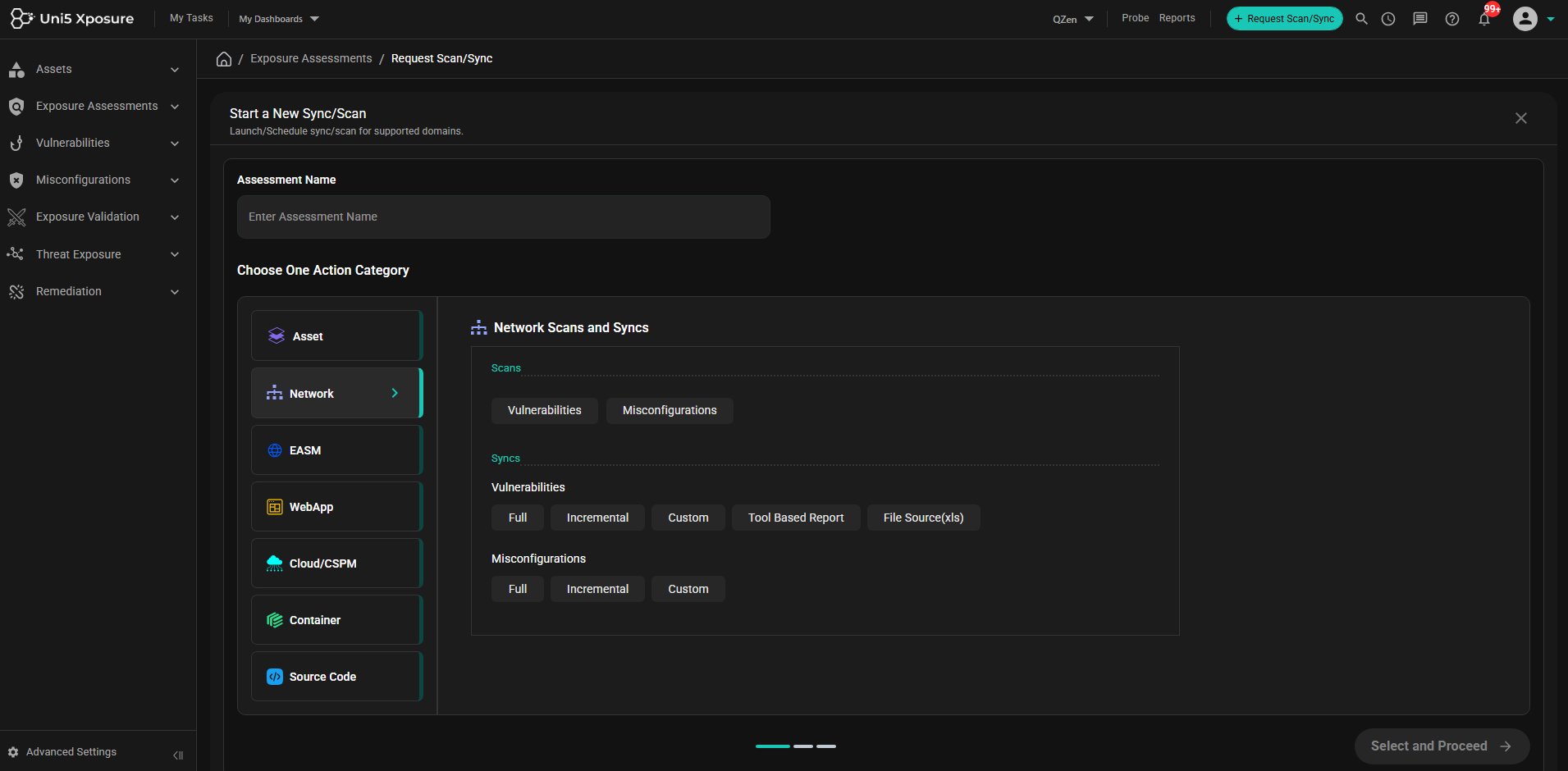Expand the Misconfigurations sidebar chevron

[x=175, y=180]
